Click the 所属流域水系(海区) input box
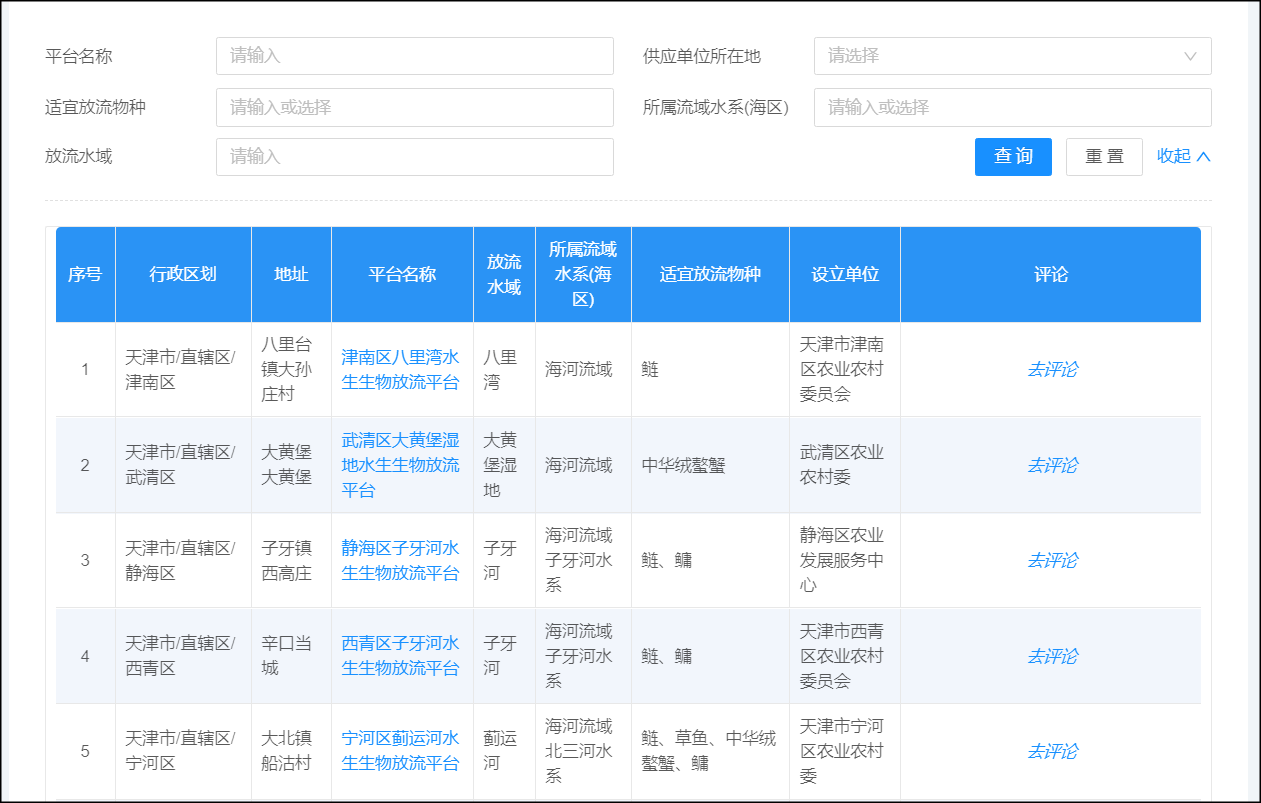 [1012, 107]
